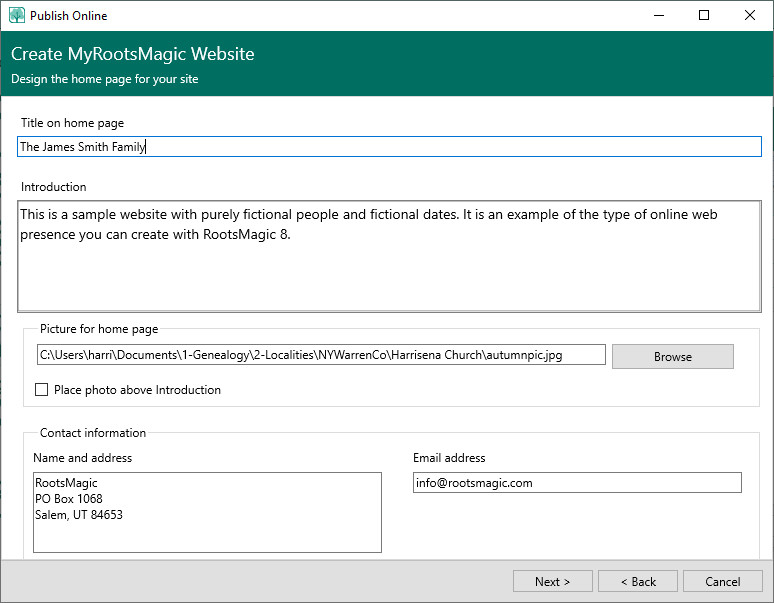Go to previous step with Back button
This screenshot has width=774, height=603.
coord(638,581)
